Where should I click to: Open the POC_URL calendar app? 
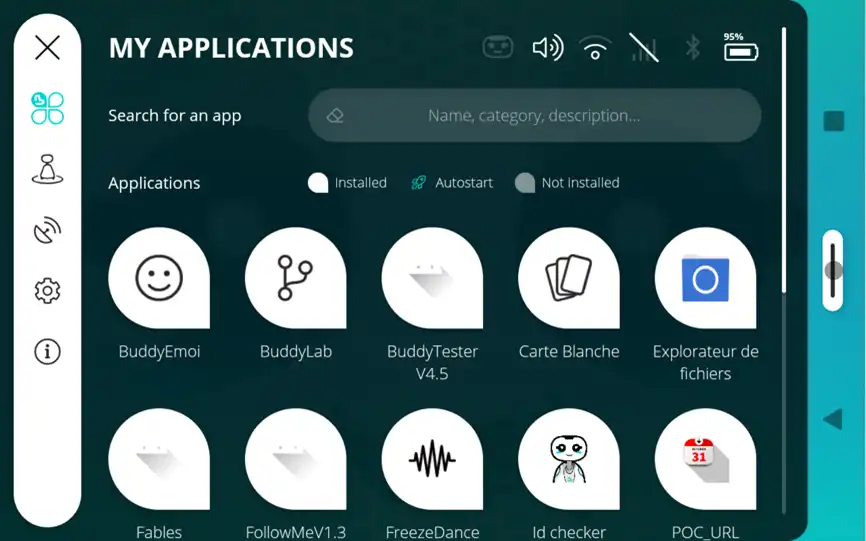pyautogui.click(x=705, y=459)
